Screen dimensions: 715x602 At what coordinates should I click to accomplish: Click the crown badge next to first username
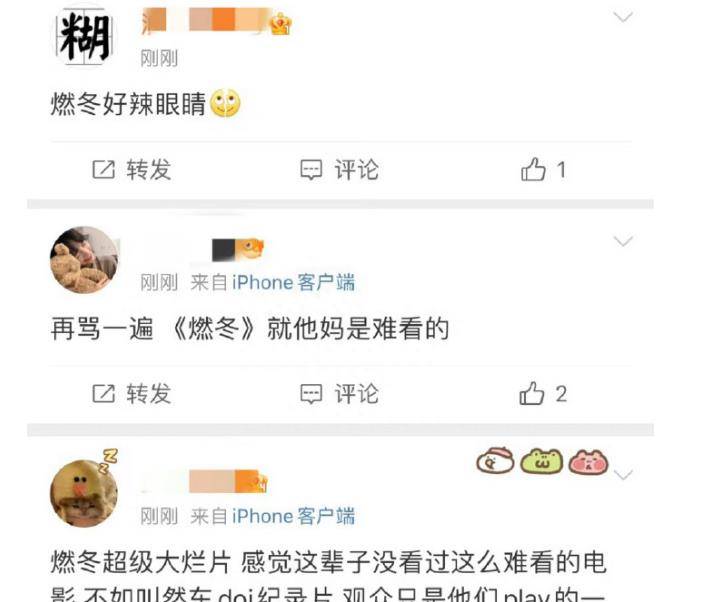click(280, 25)
